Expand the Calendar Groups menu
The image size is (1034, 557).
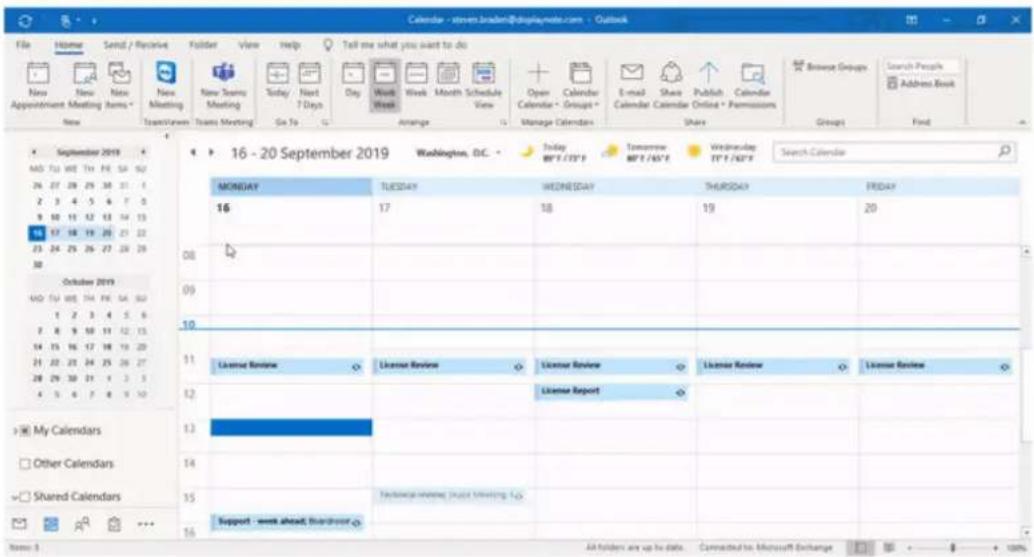tap(580, 86)
